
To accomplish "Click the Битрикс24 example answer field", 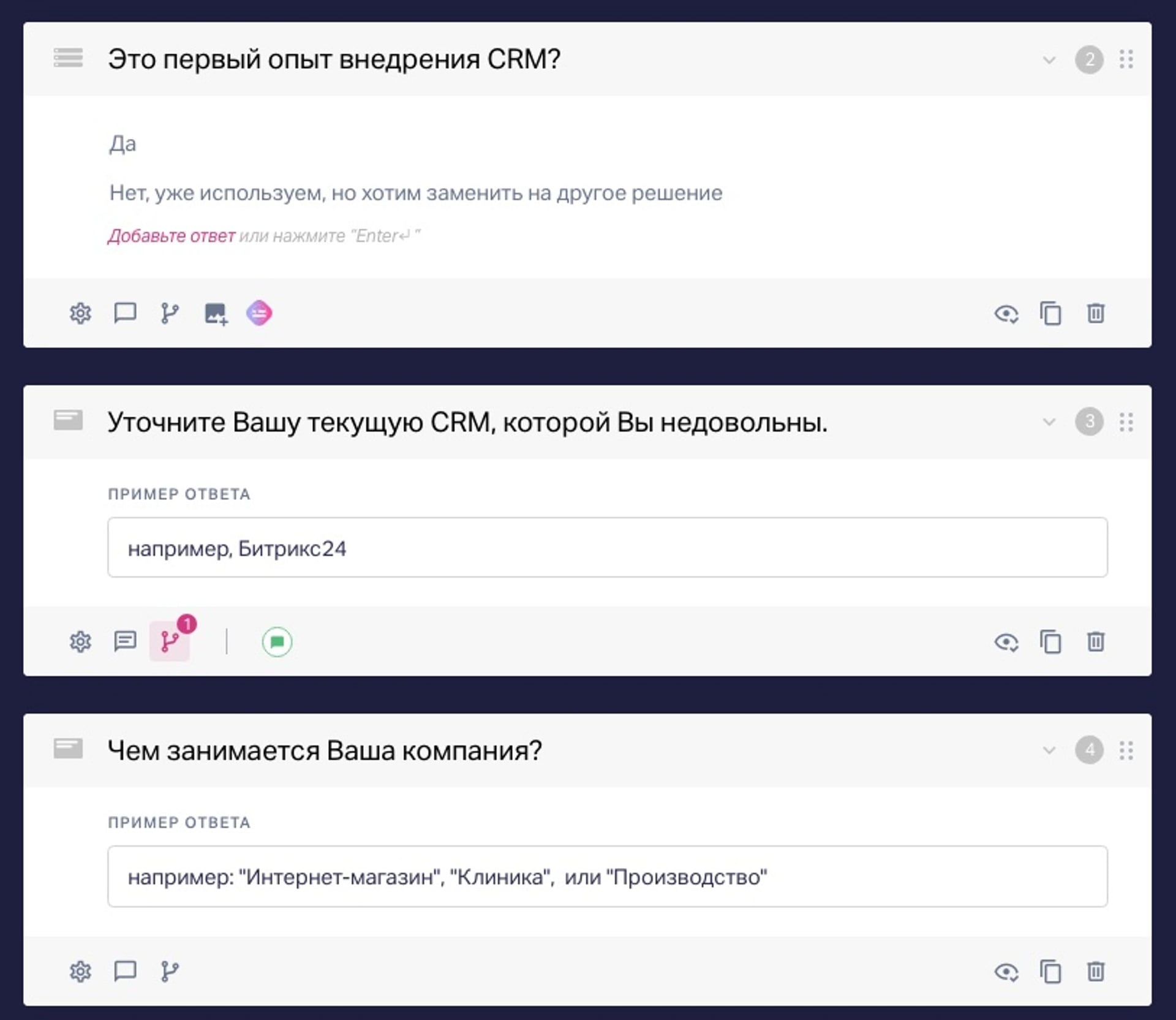I will tap(606, 548).
